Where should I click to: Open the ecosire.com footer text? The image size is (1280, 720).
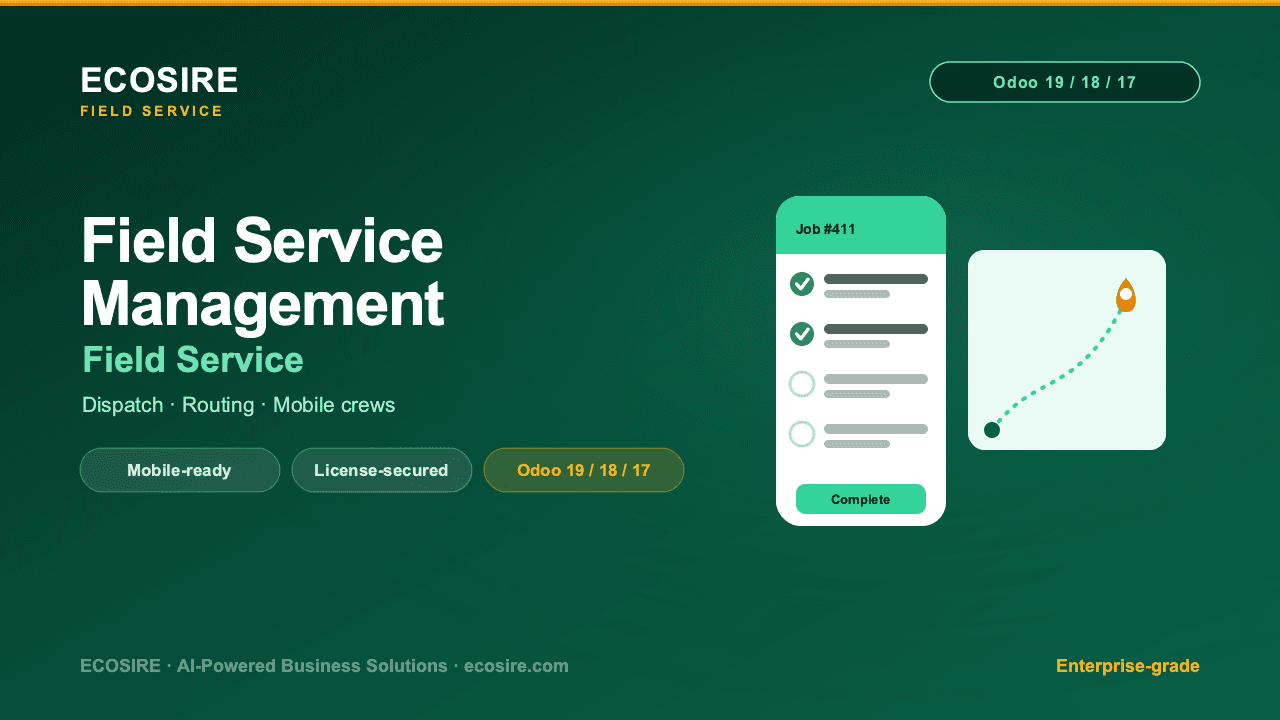pyautogui.click(x=516, y=666)
